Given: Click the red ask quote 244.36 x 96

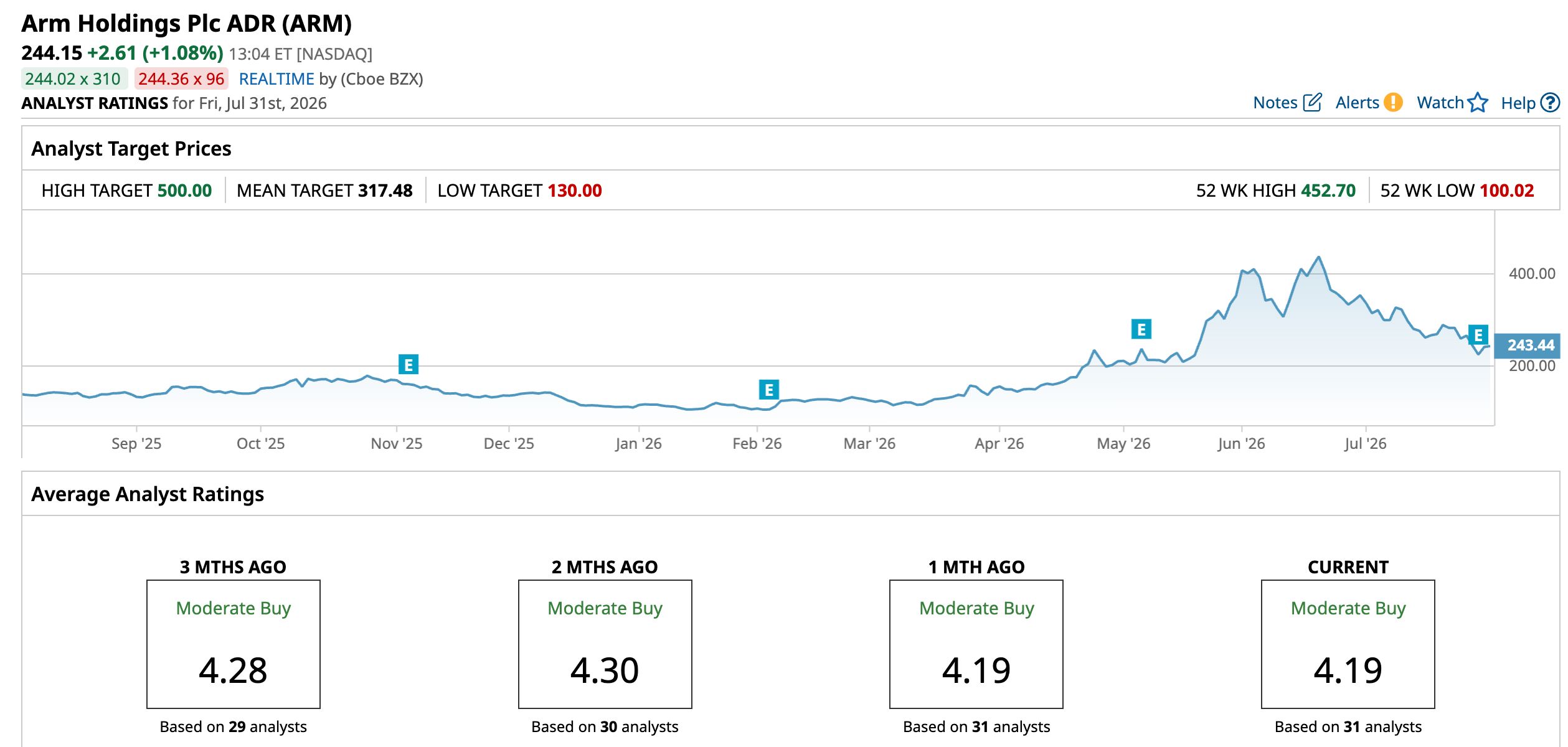Looking at the screenshot, I should (x=181, y=79).
